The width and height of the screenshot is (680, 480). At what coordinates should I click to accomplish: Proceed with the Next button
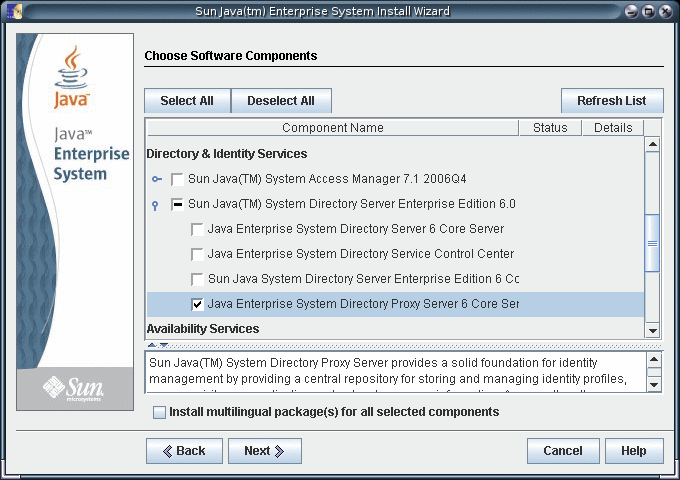tap(265, 451)
